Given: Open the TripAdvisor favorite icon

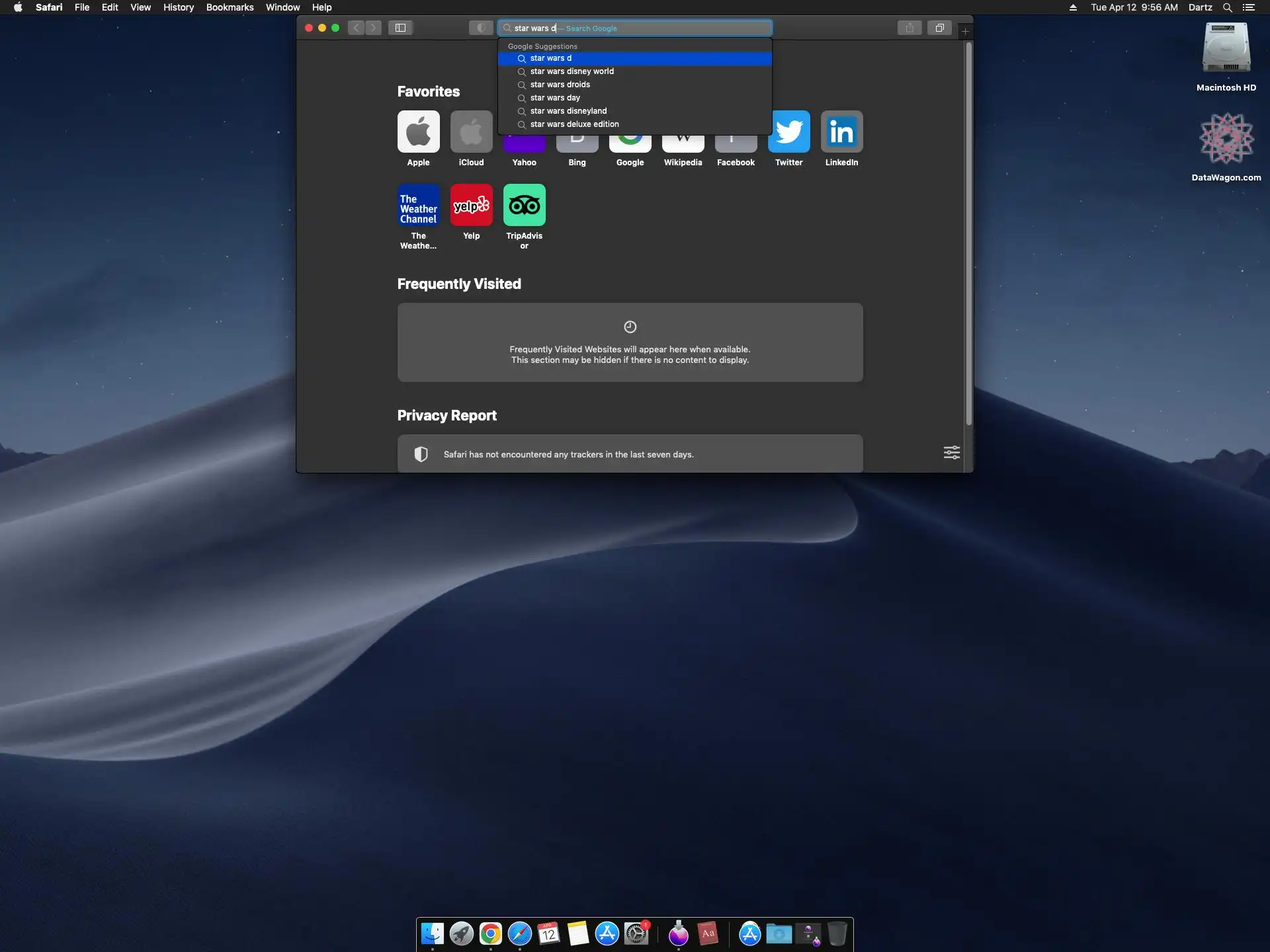Looking at the screenshot, I should point(524,206).
